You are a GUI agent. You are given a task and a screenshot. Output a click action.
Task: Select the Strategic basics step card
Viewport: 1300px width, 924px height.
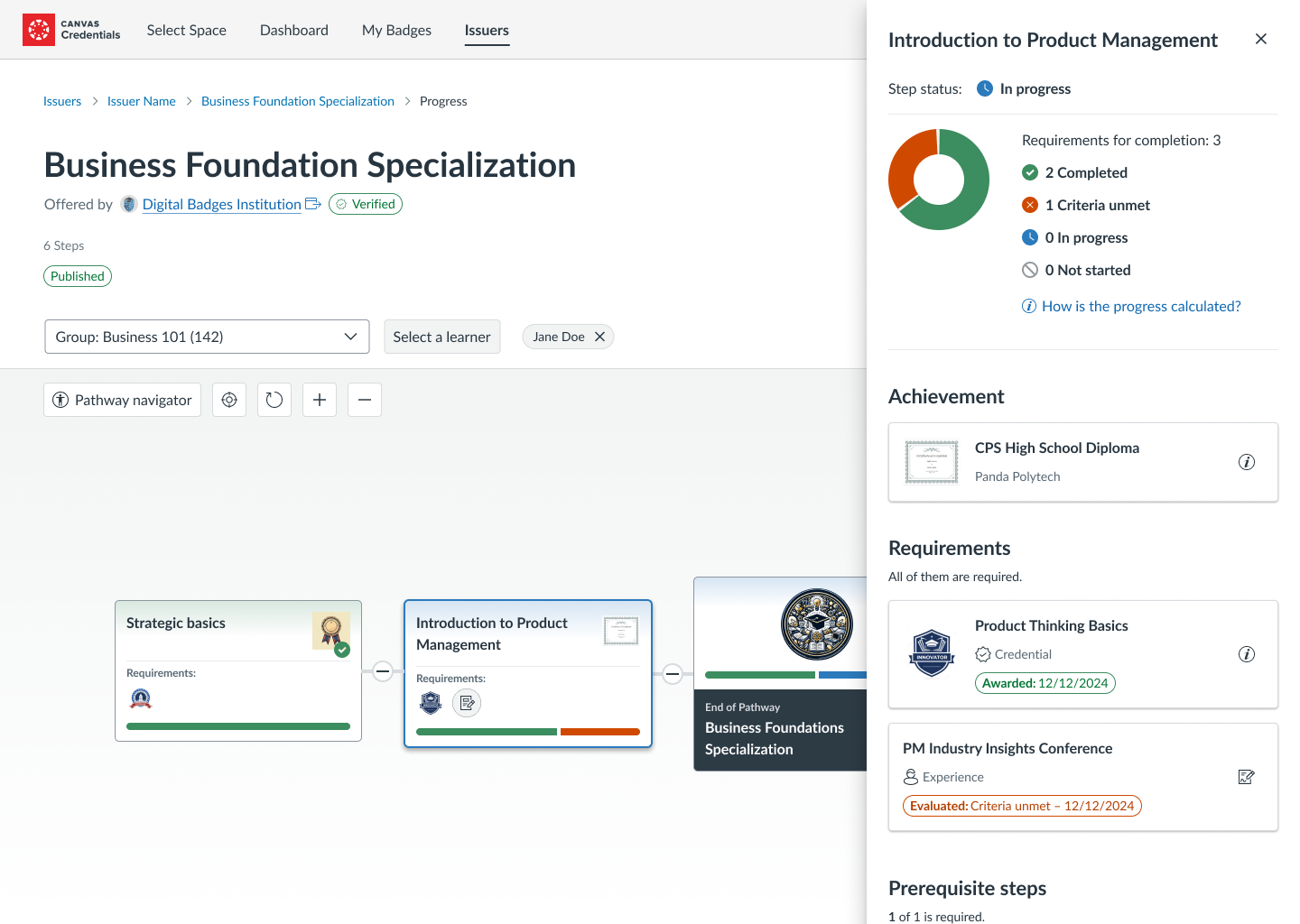pos(238,670)
